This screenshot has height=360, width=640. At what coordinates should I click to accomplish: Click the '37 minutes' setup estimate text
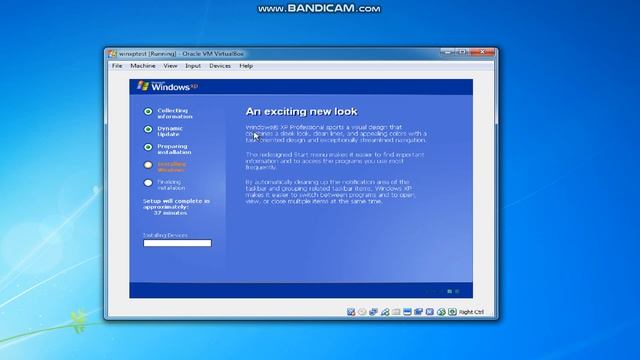pyautogui.click(x=170, y=213)
